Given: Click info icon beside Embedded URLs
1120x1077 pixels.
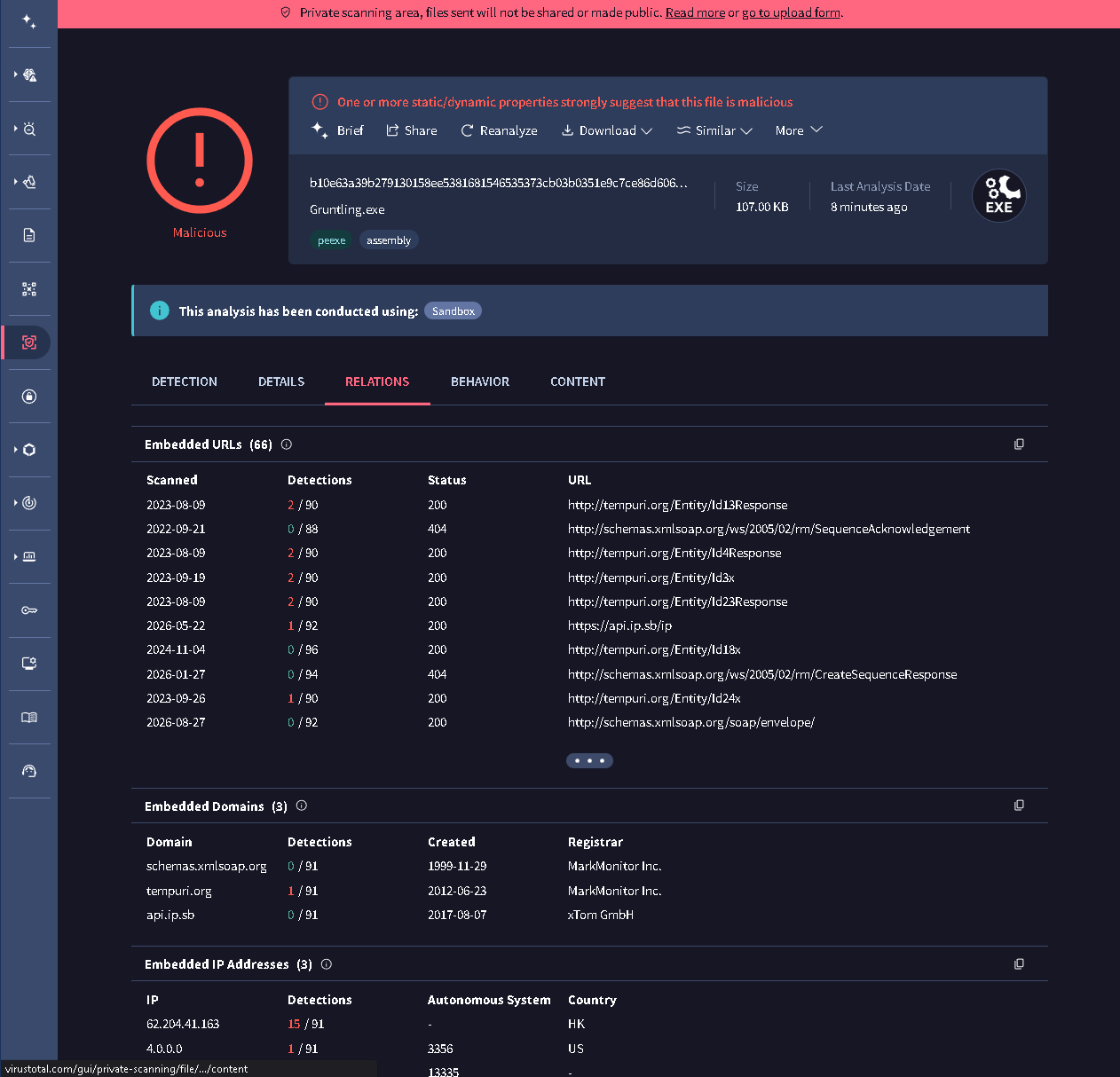Looking at the screenshot, I should click(x=287, y=444).
